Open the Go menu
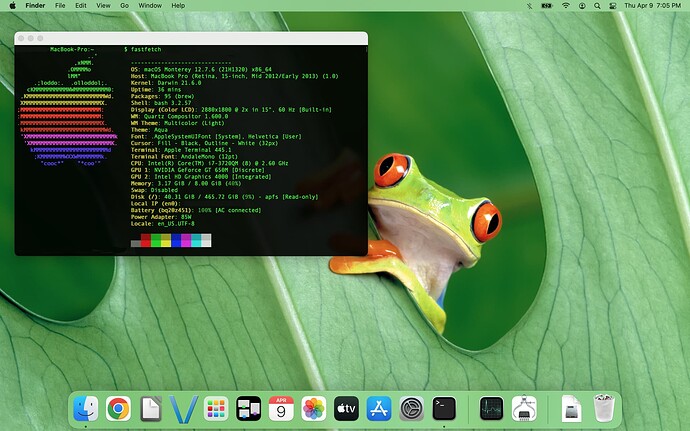 click(125, 6)
